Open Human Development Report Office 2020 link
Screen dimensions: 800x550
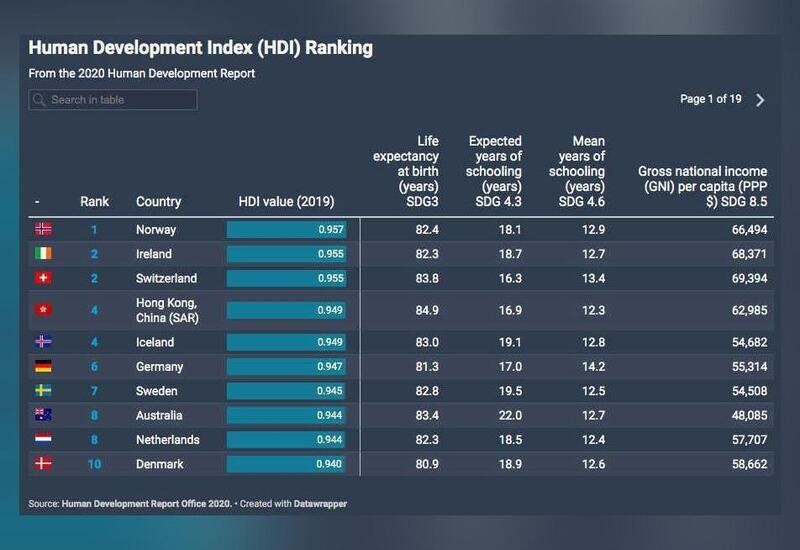coord(147,505)
